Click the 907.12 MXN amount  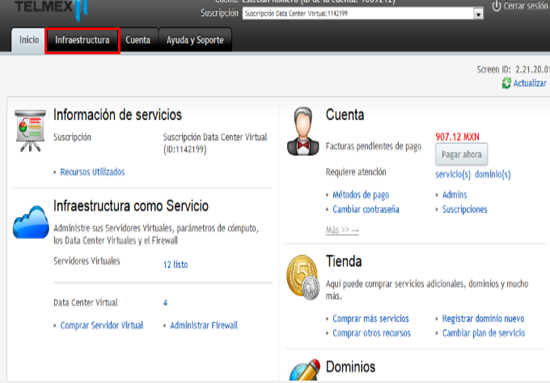[457, 137]
